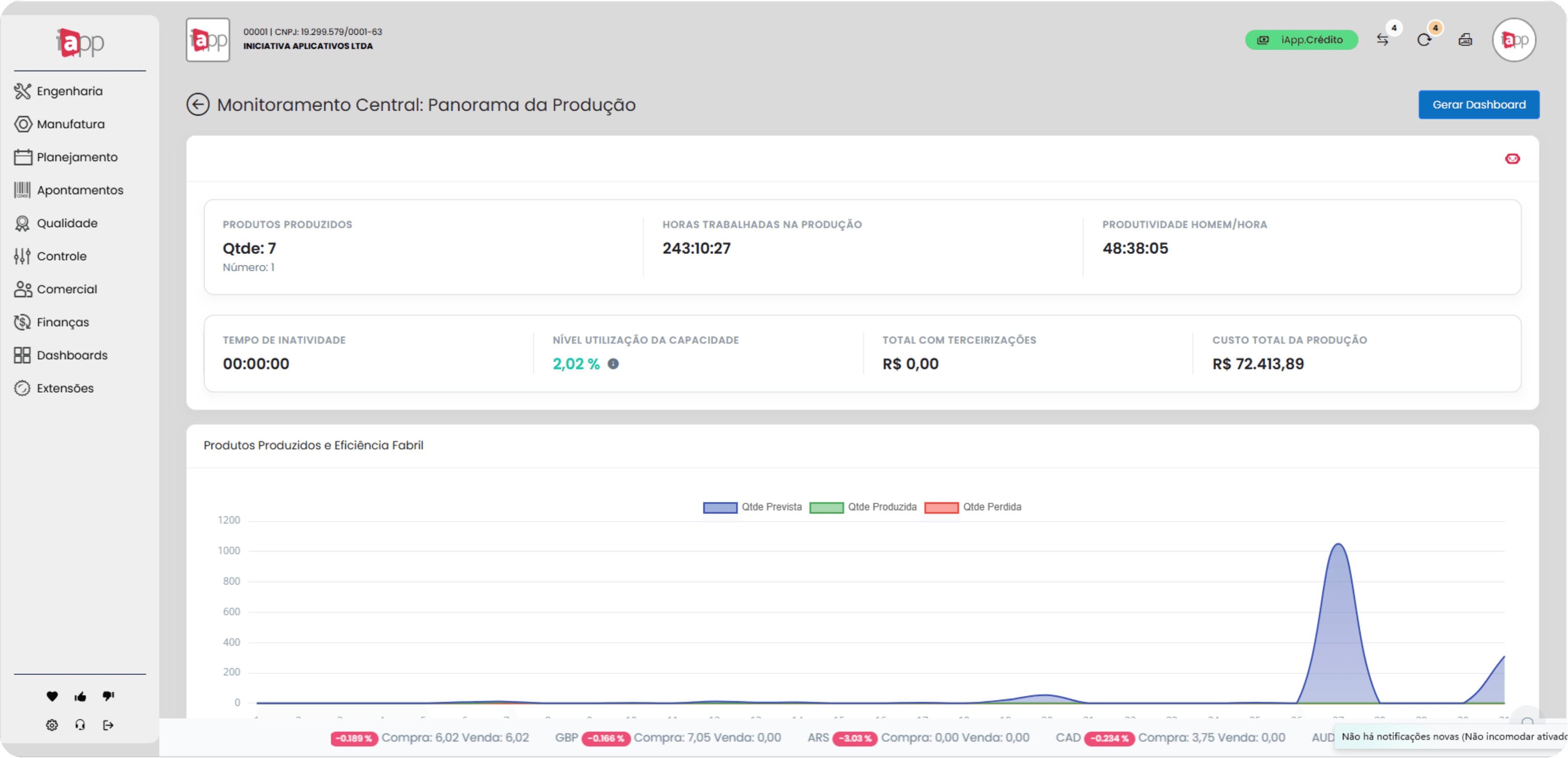
Task: Click the heart favorite icon
Action: pyautogui.click(x=52, y=697)
